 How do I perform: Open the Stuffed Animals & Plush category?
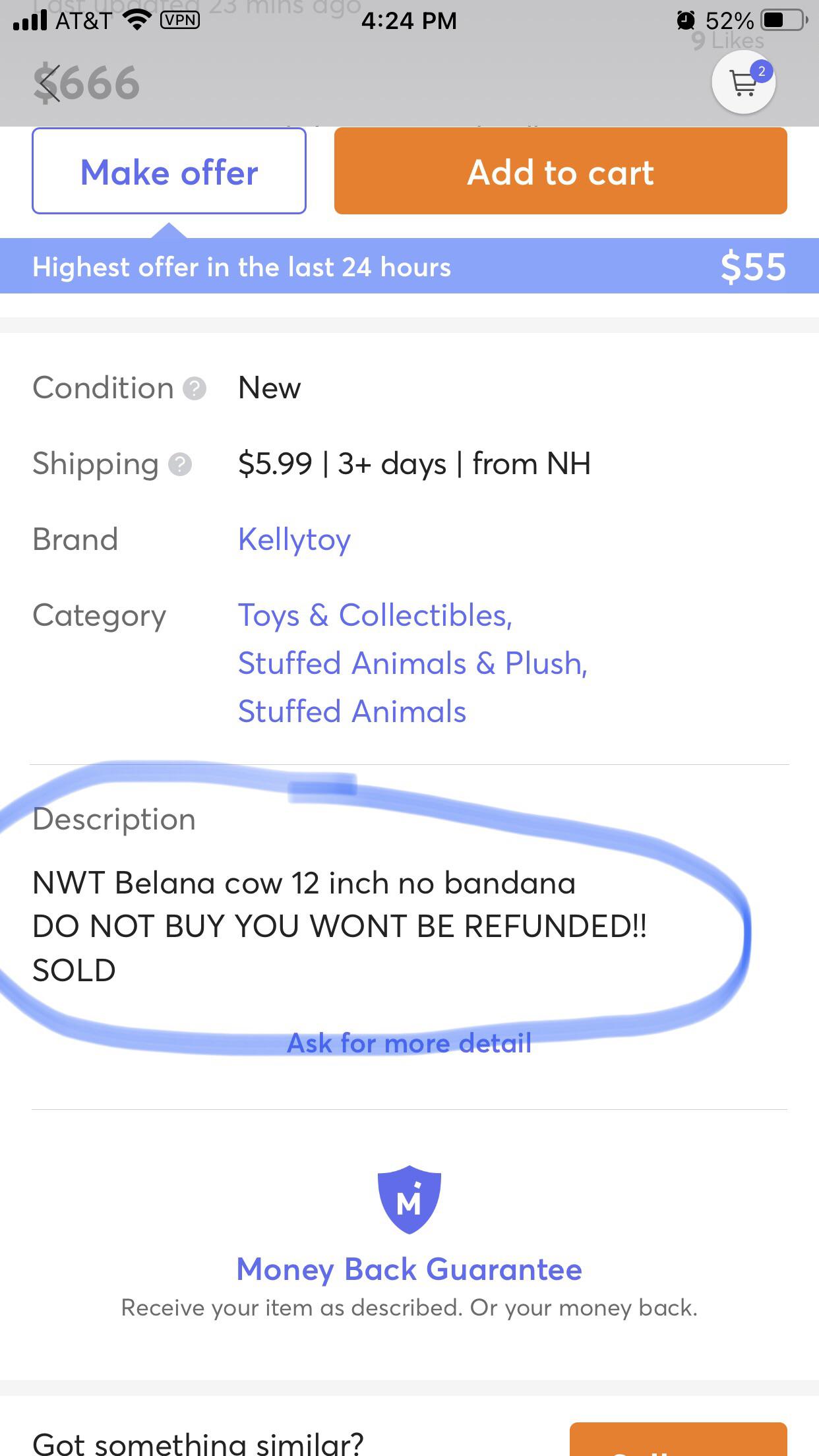413,663
